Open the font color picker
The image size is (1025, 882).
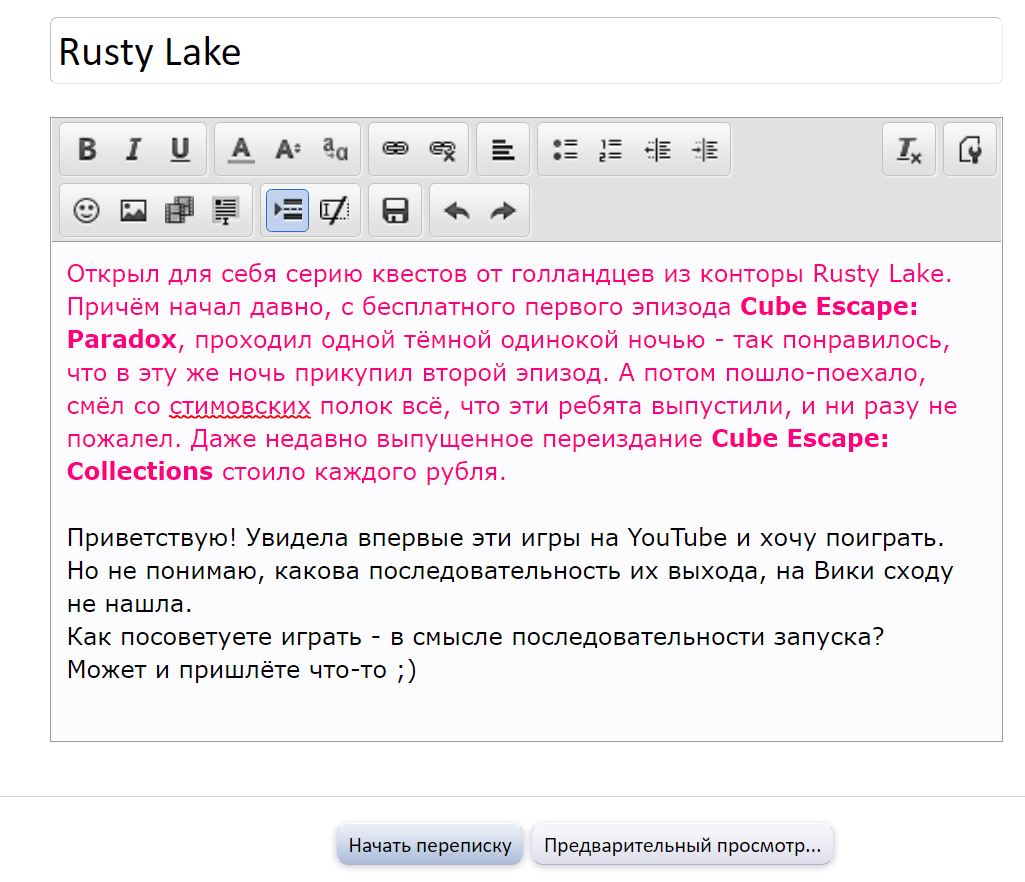tap(241, 150)
